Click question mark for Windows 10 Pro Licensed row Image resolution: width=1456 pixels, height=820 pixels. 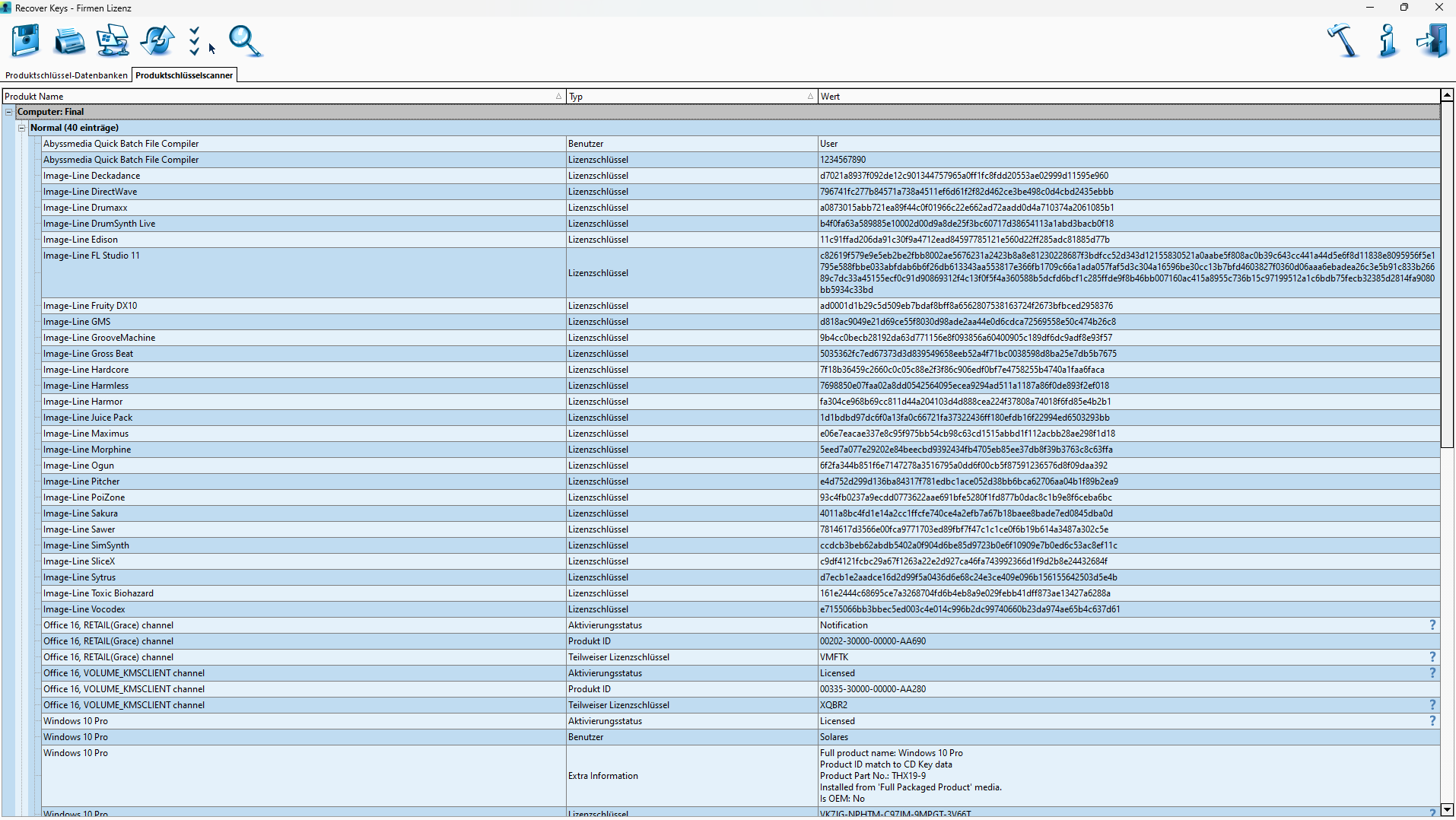[x=1432, y=721]
